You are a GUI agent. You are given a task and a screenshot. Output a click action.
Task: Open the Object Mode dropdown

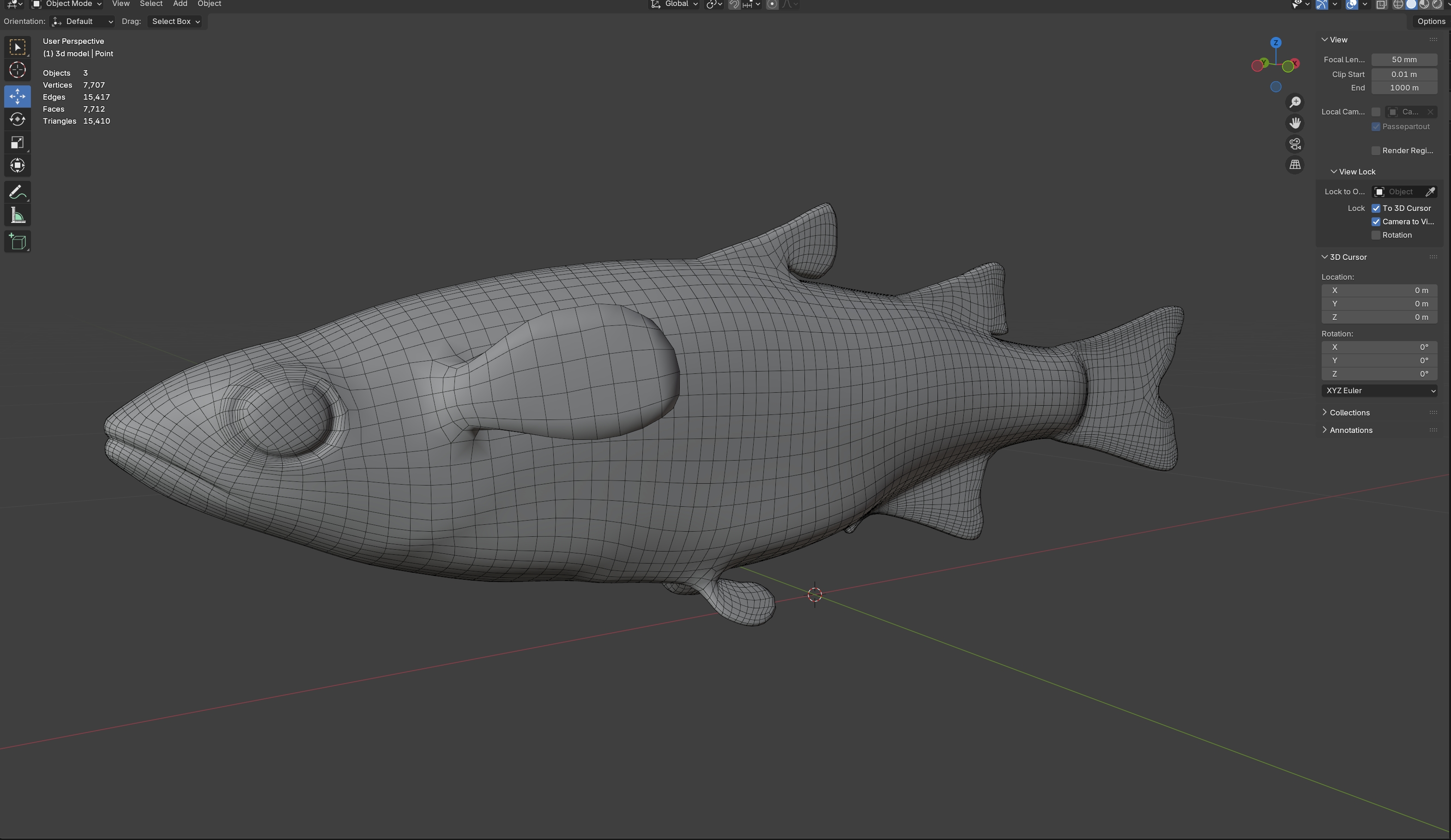point(67,4)
